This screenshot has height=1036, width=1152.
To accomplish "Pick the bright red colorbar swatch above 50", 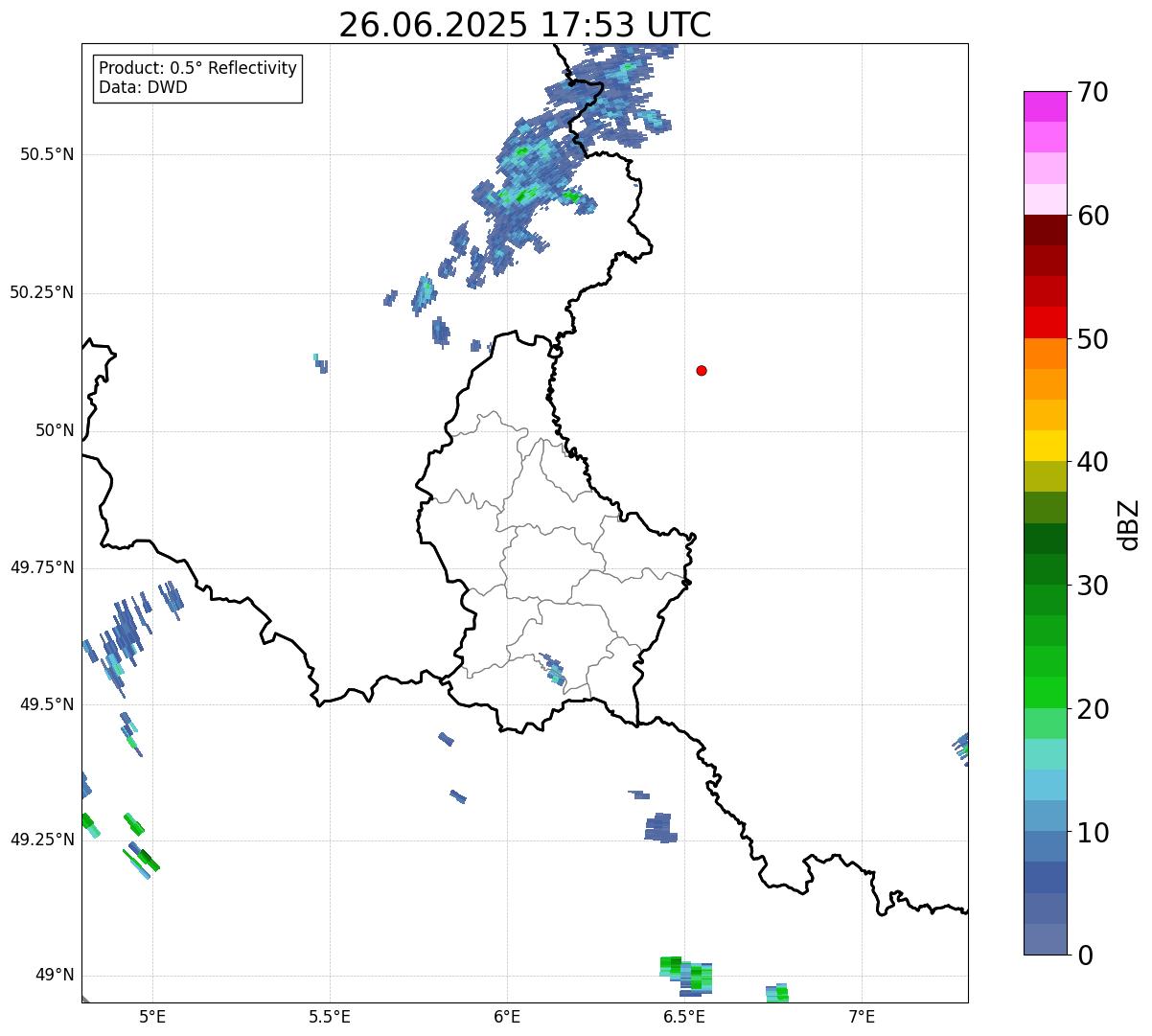I will point(1046,322).
